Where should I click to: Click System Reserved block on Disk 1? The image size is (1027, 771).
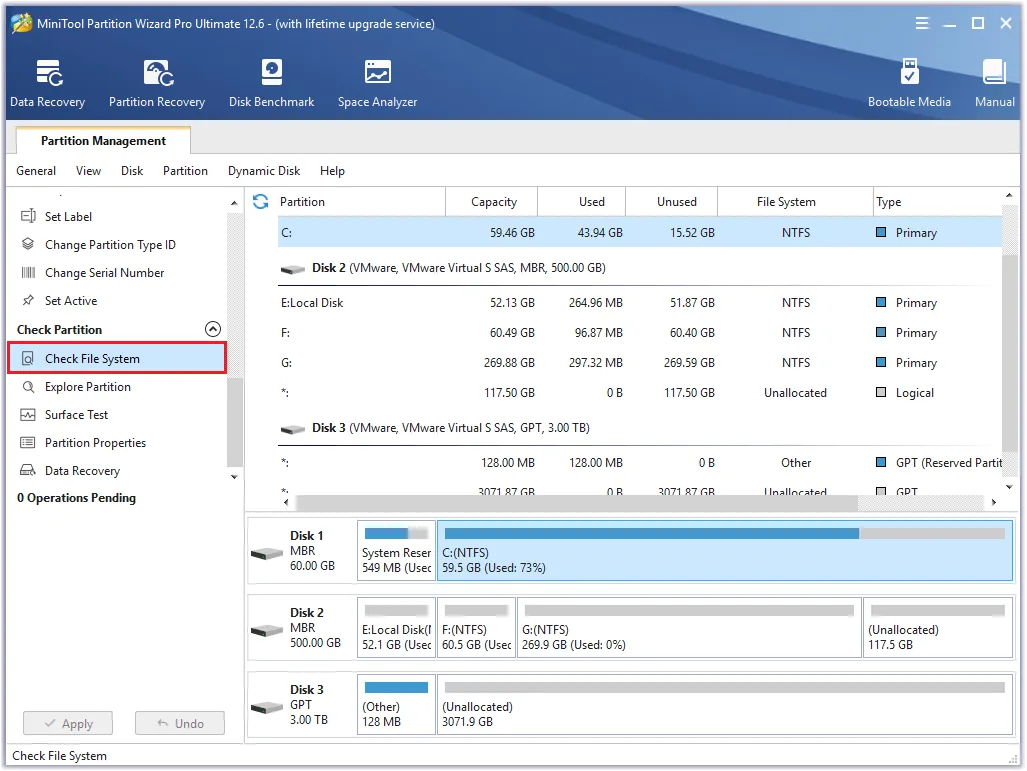[x=396, y=551]
